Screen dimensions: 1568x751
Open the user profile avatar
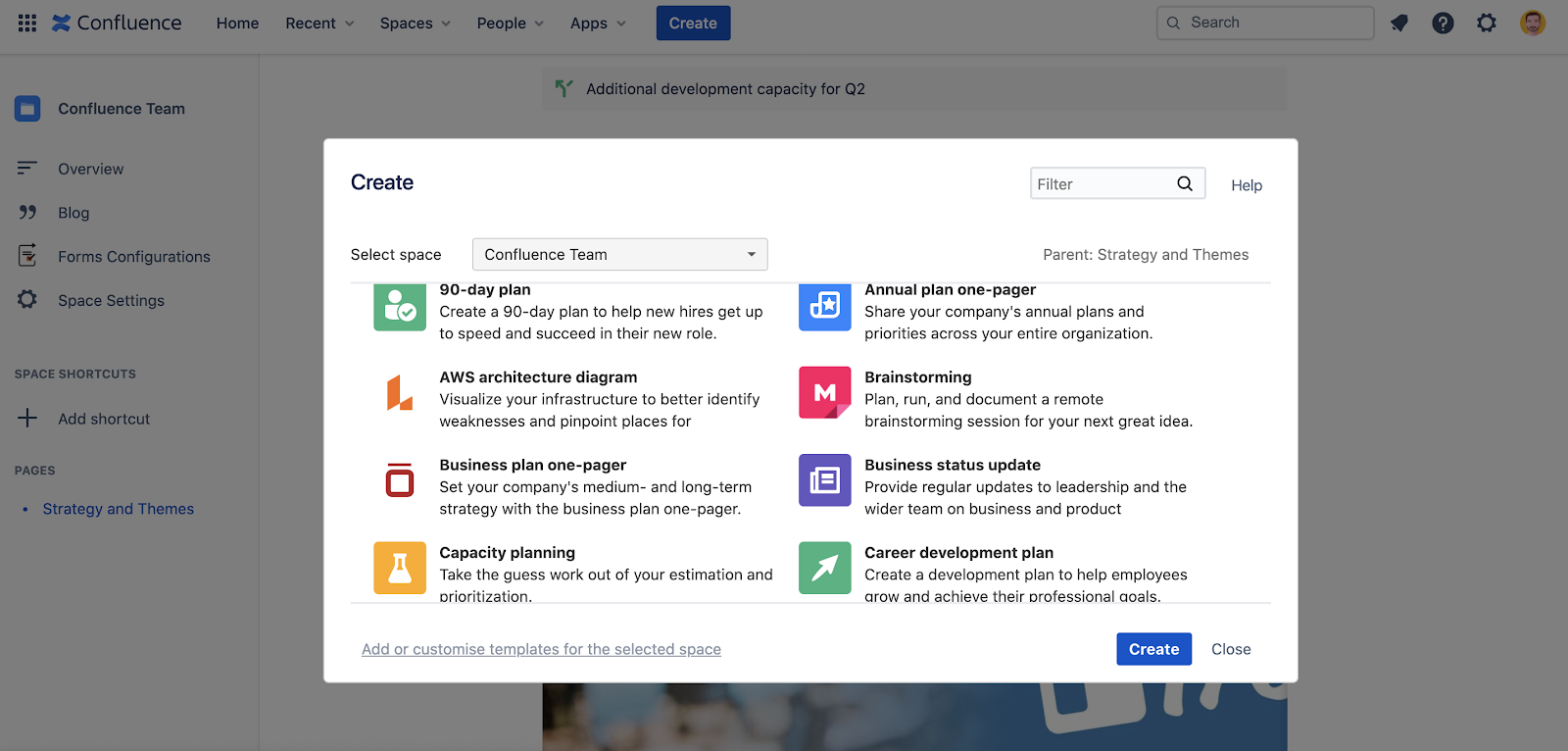1533,23
